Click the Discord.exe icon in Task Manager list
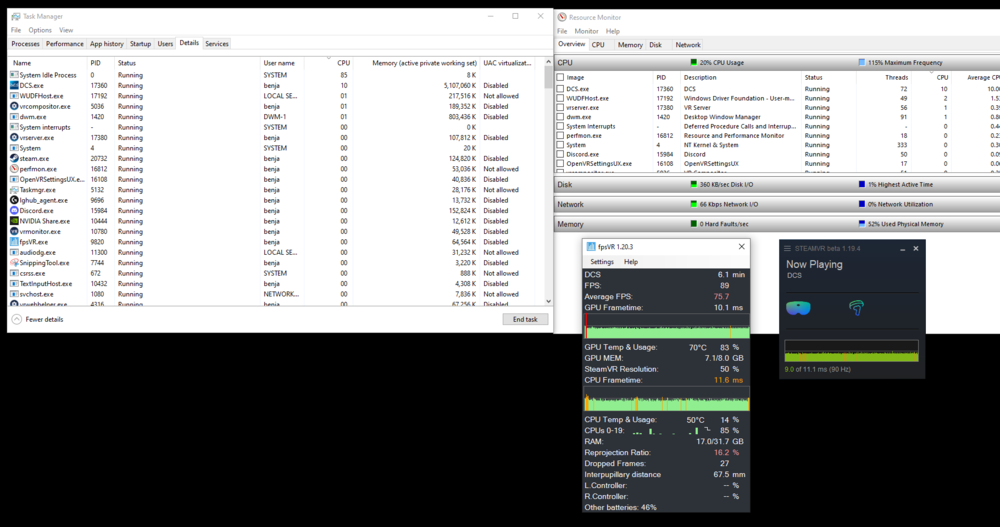 14,211
